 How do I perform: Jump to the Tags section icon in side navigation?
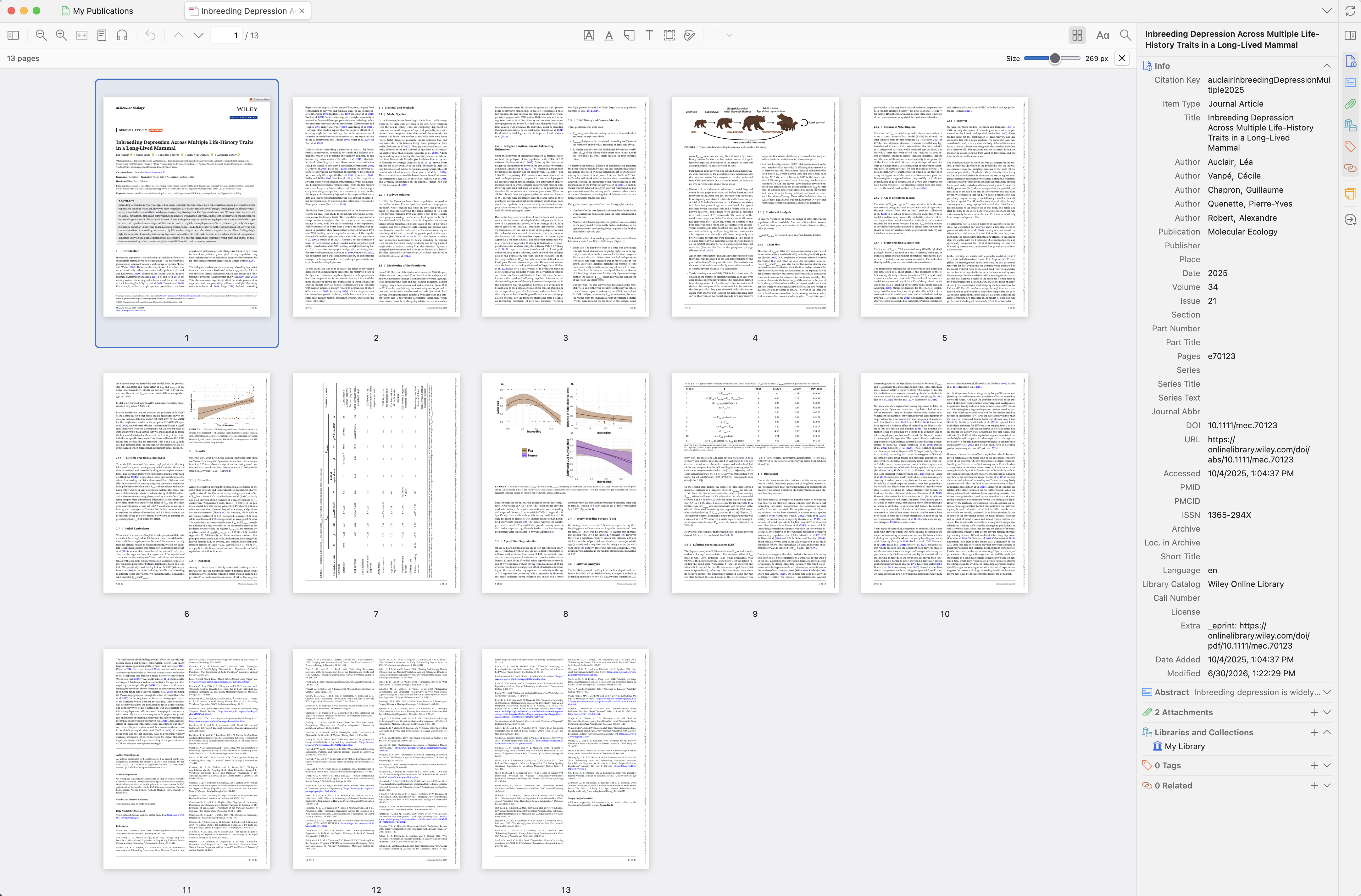pyautogui.click(x=1350, y=147)
